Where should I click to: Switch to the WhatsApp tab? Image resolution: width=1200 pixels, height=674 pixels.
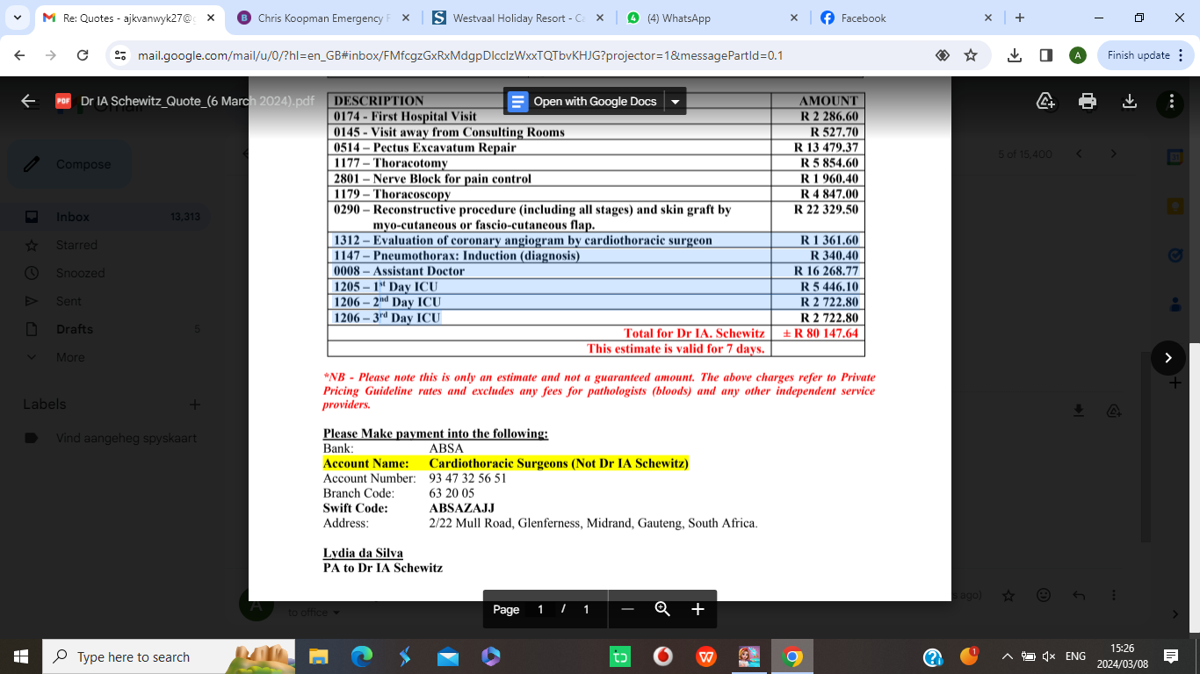713,18
